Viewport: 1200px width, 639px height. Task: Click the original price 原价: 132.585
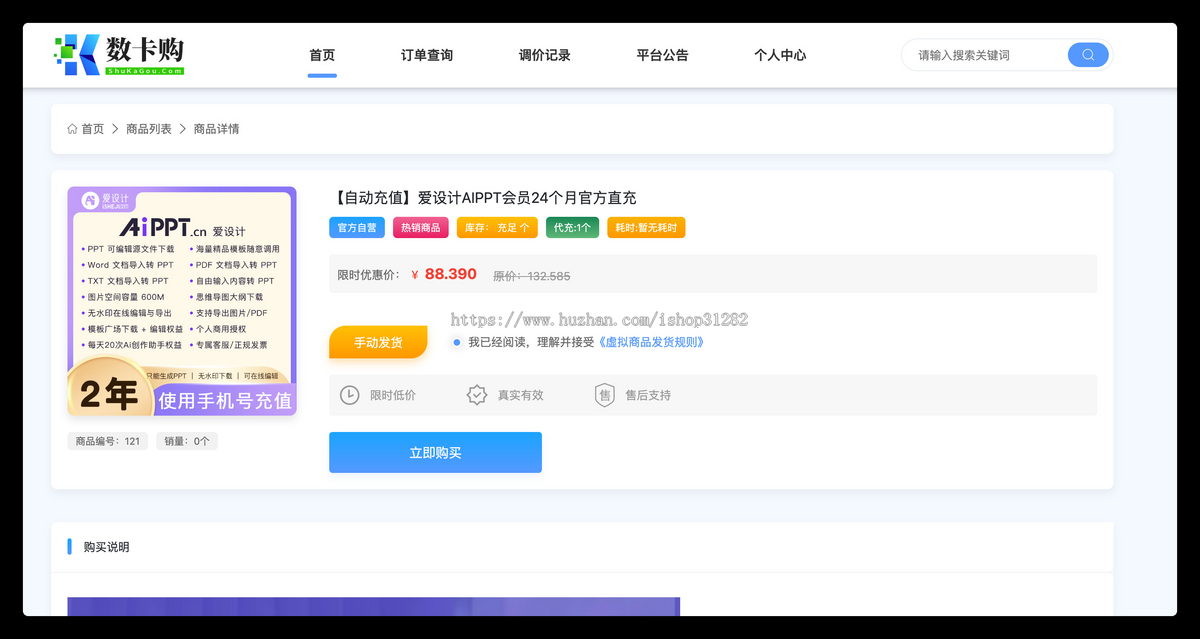pos(532,276)
